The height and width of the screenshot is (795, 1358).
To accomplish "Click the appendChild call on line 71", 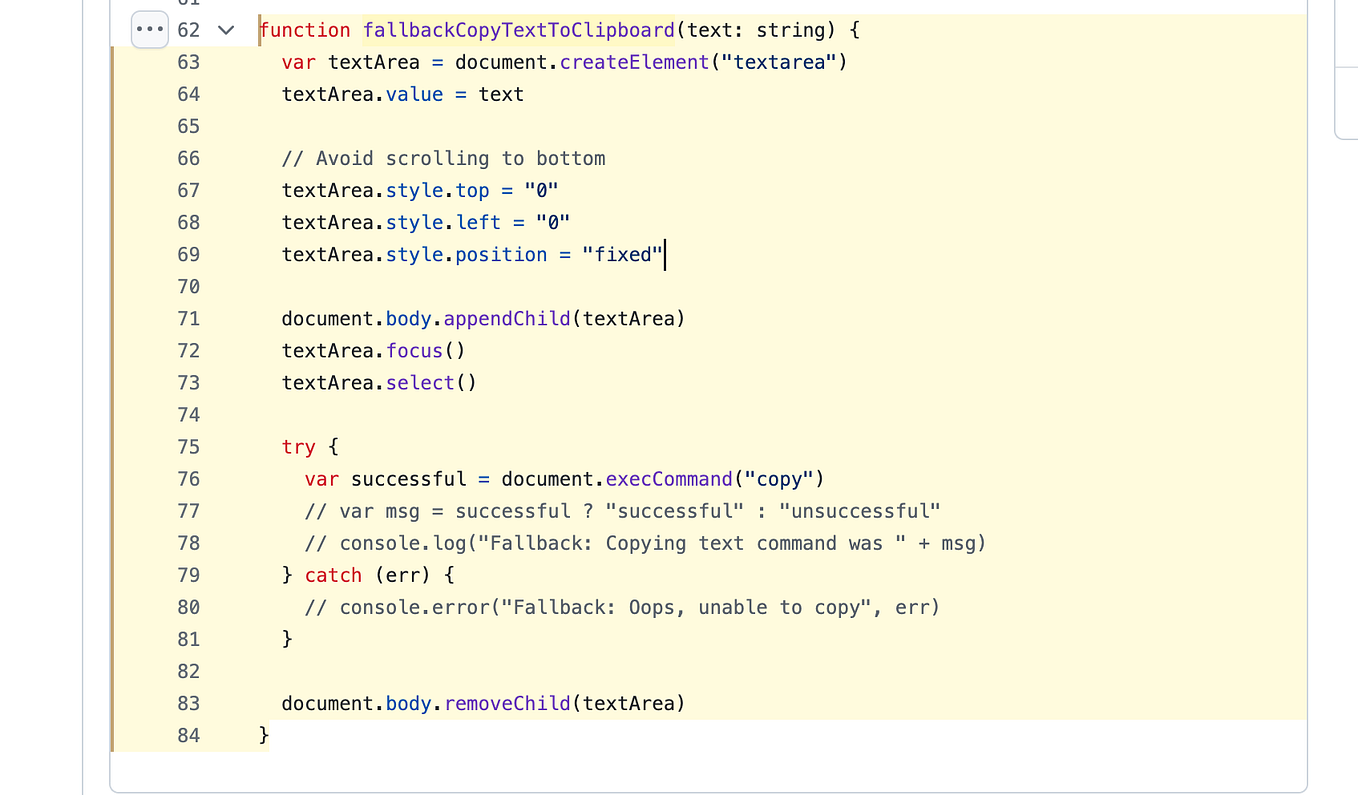I will click(507, 318).
